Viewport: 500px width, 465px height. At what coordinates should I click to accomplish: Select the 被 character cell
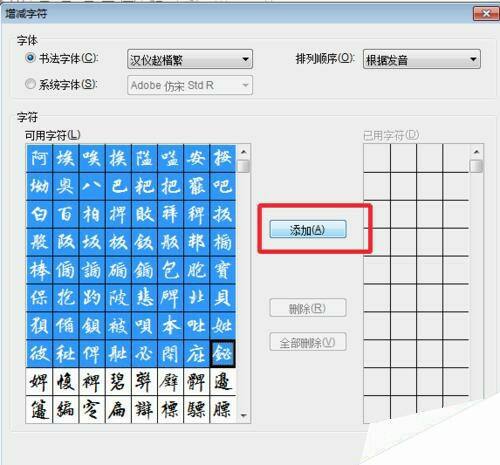[118, 326]
